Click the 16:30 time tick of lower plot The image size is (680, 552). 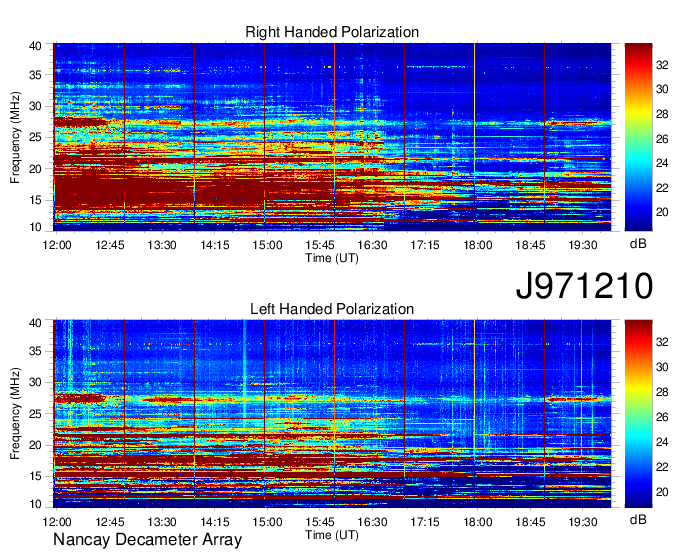click(x=373, y=522)
